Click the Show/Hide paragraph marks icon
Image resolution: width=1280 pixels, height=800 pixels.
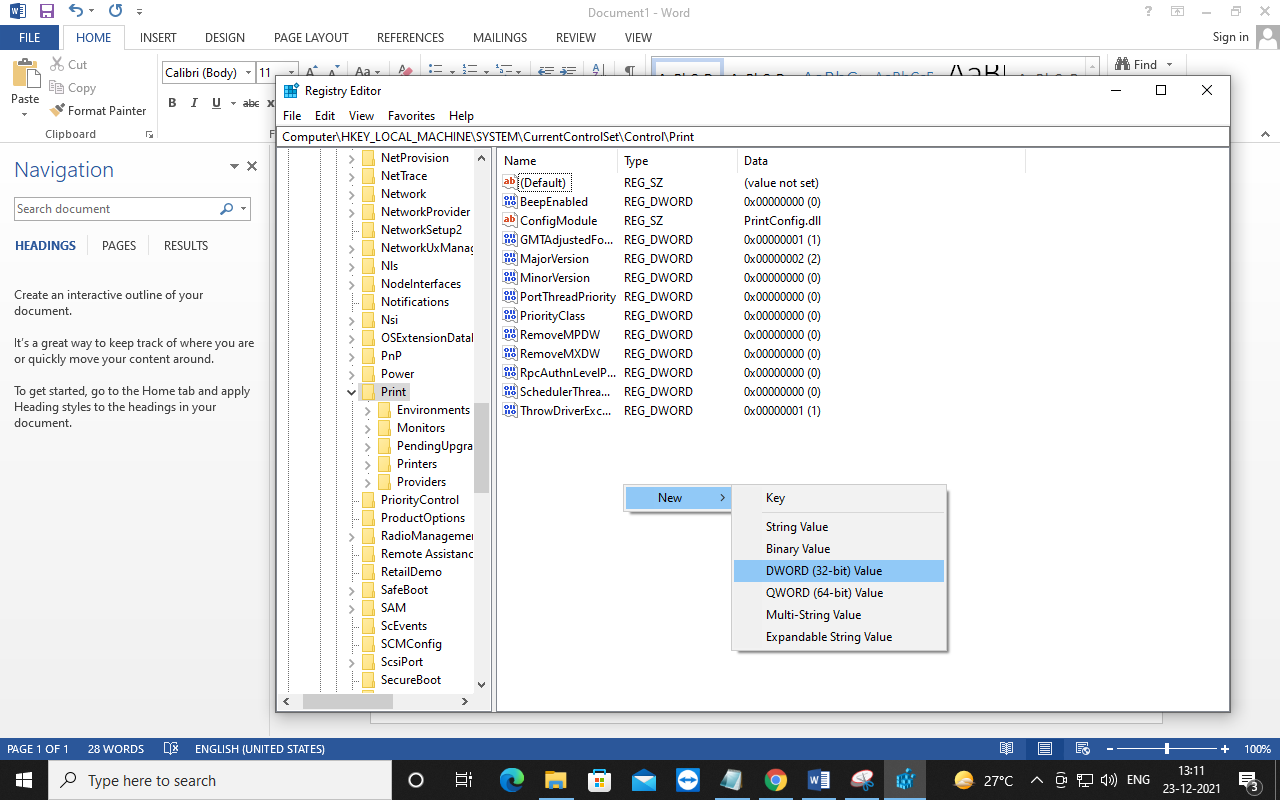tap(629, 72)
